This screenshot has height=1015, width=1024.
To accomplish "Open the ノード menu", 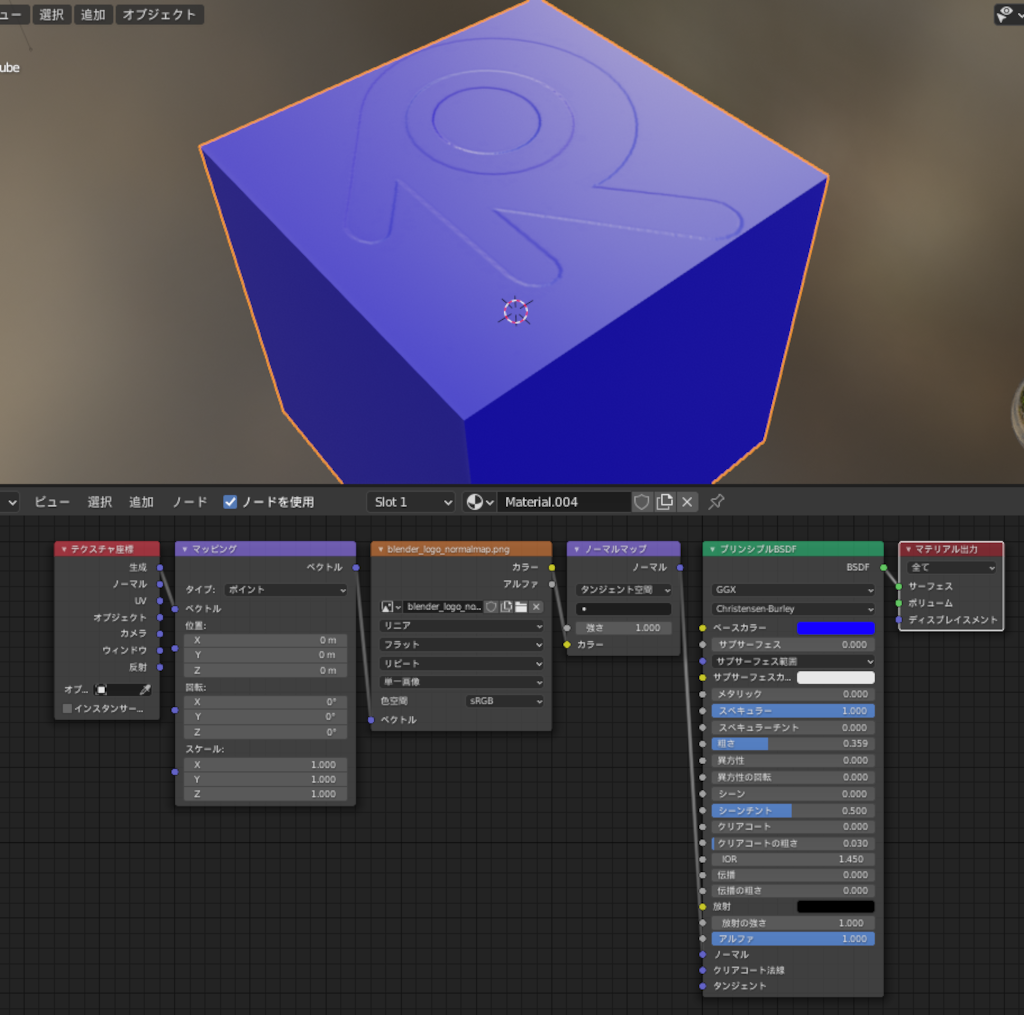I will tap(189, 502).
